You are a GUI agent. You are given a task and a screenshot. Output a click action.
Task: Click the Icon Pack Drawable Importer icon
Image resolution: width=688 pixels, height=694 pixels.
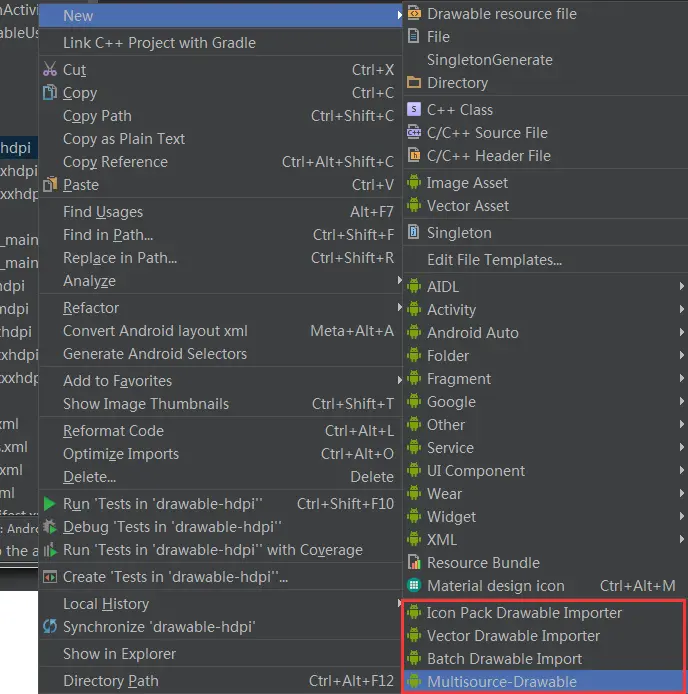(x=414, y=612)
